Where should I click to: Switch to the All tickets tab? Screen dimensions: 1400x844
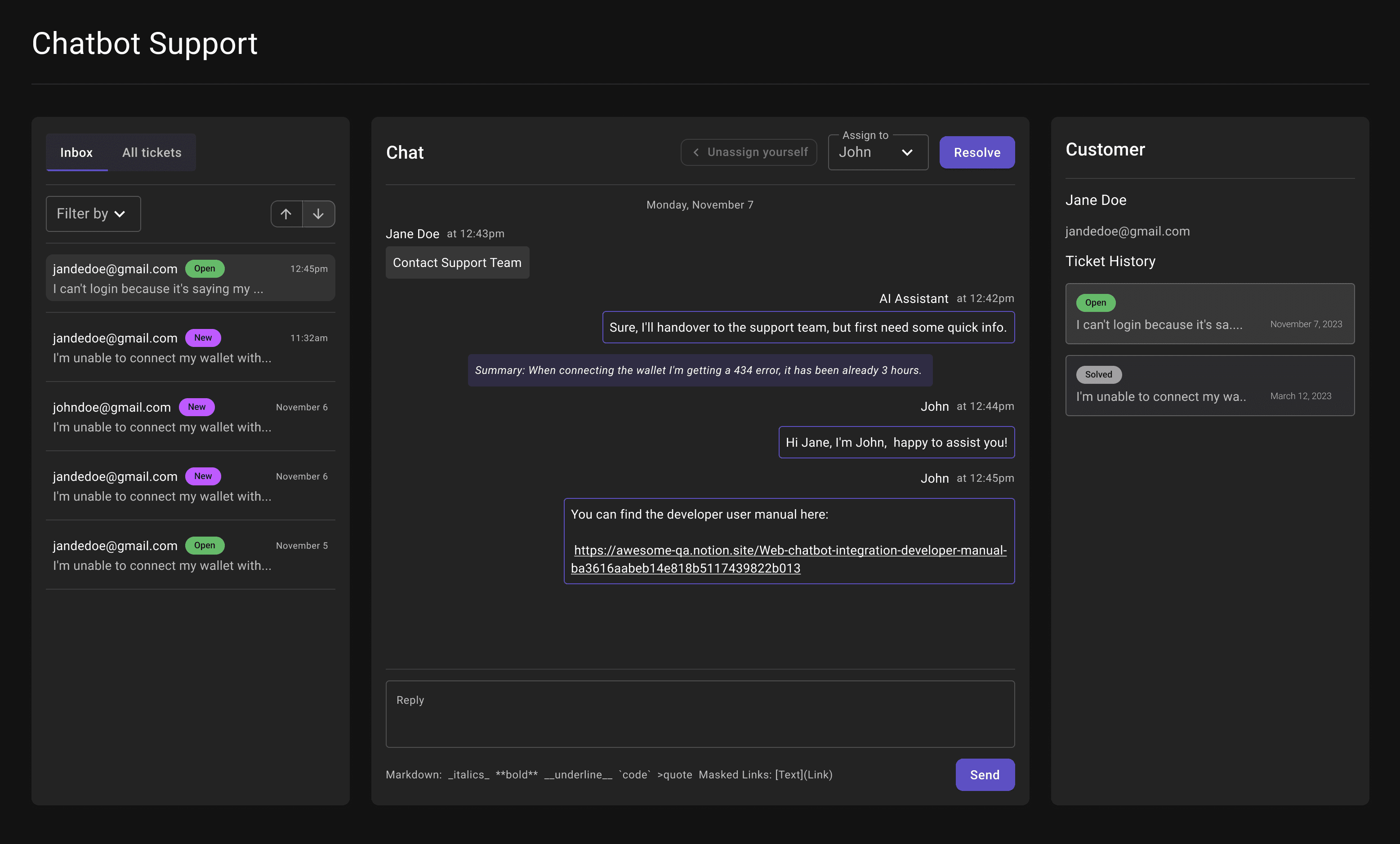coord(152,152)
